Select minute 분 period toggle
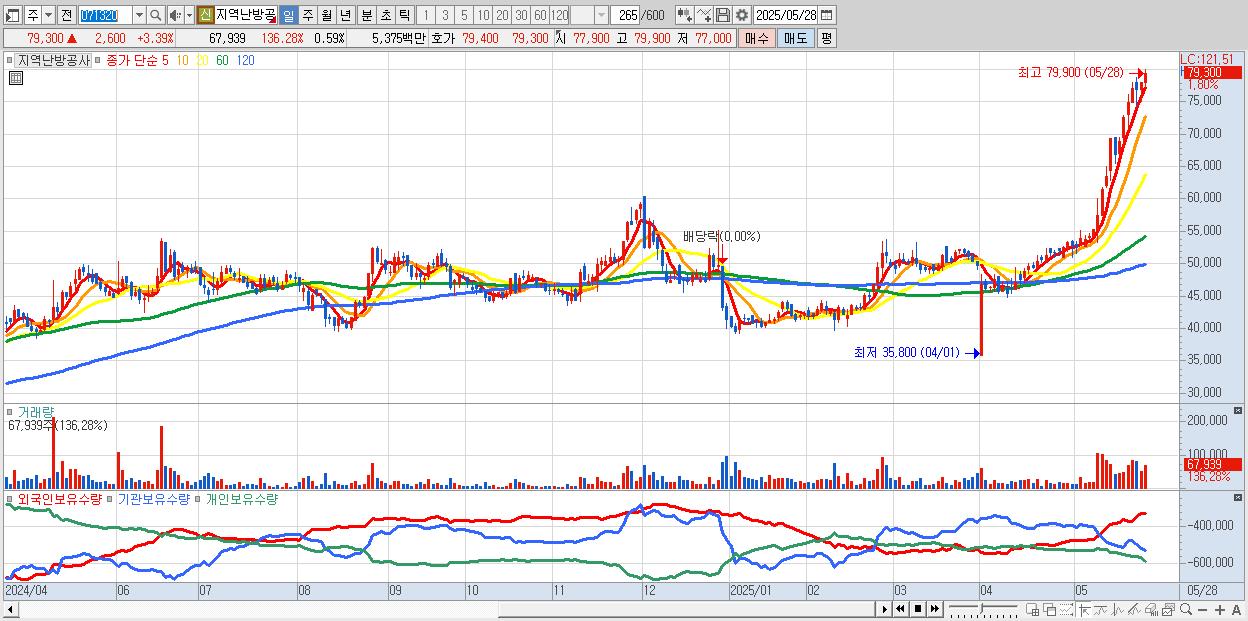Screen dimensions: 1248x621 [x=366, y=15]
